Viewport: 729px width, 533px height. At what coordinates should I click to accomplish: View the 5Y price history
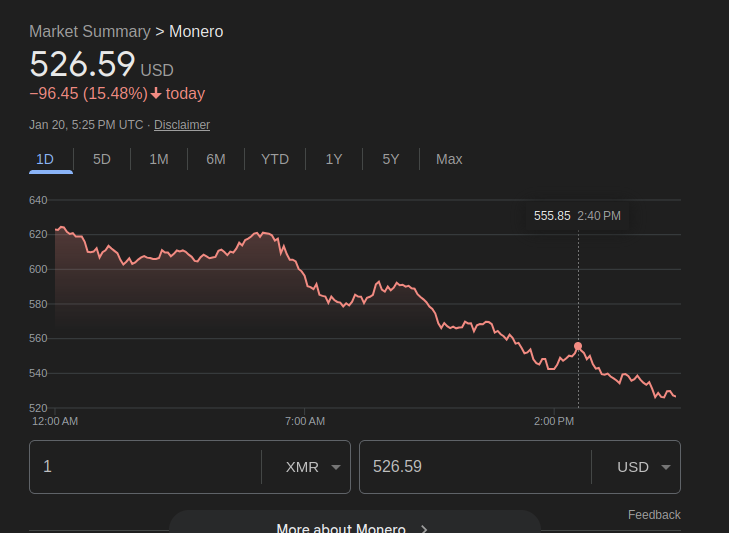point(391,159)
